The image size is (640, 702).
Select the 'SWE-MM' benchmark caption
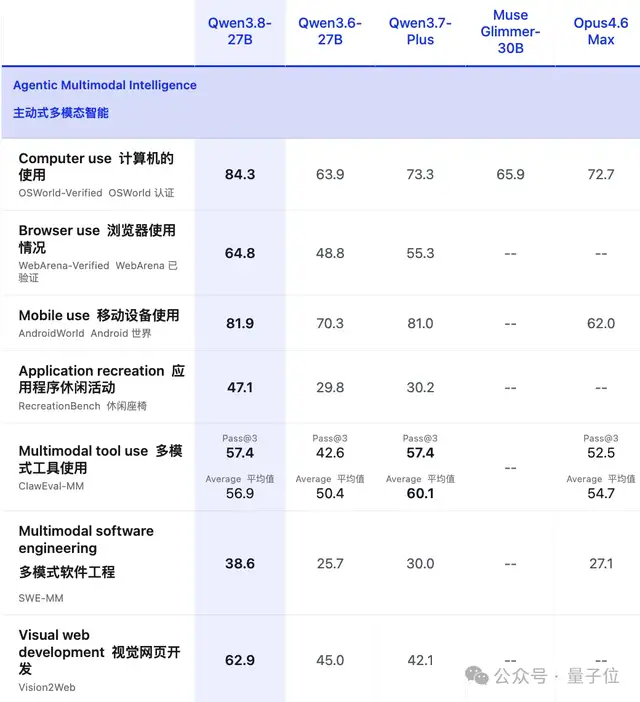pyautogui.click(x=41, y=598)
